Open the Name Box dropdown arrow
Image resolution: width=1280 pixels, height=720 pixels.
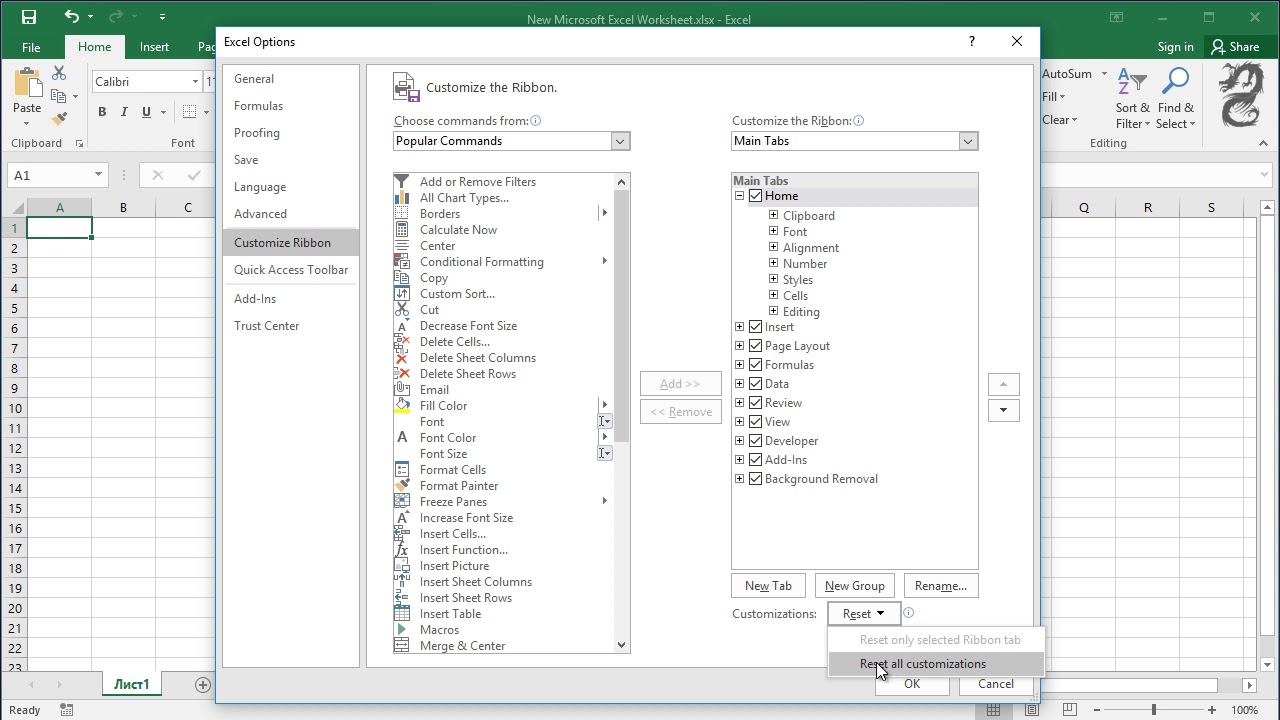point(98,175)
